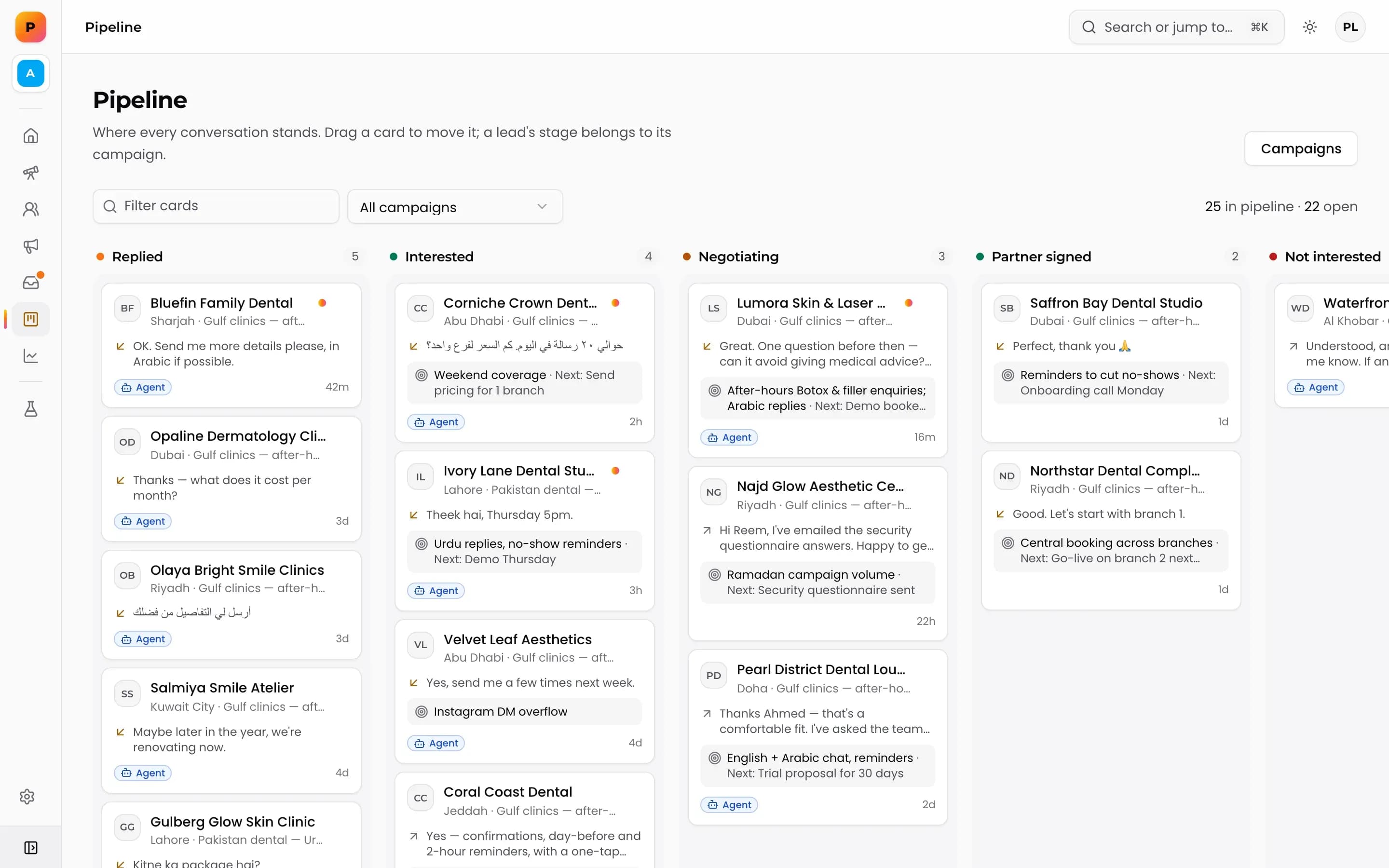This screenshot has width=1389, height=868.
Task: Open the PL user avatar menu
Action: pyautogui.click(x=1350, y=27)
